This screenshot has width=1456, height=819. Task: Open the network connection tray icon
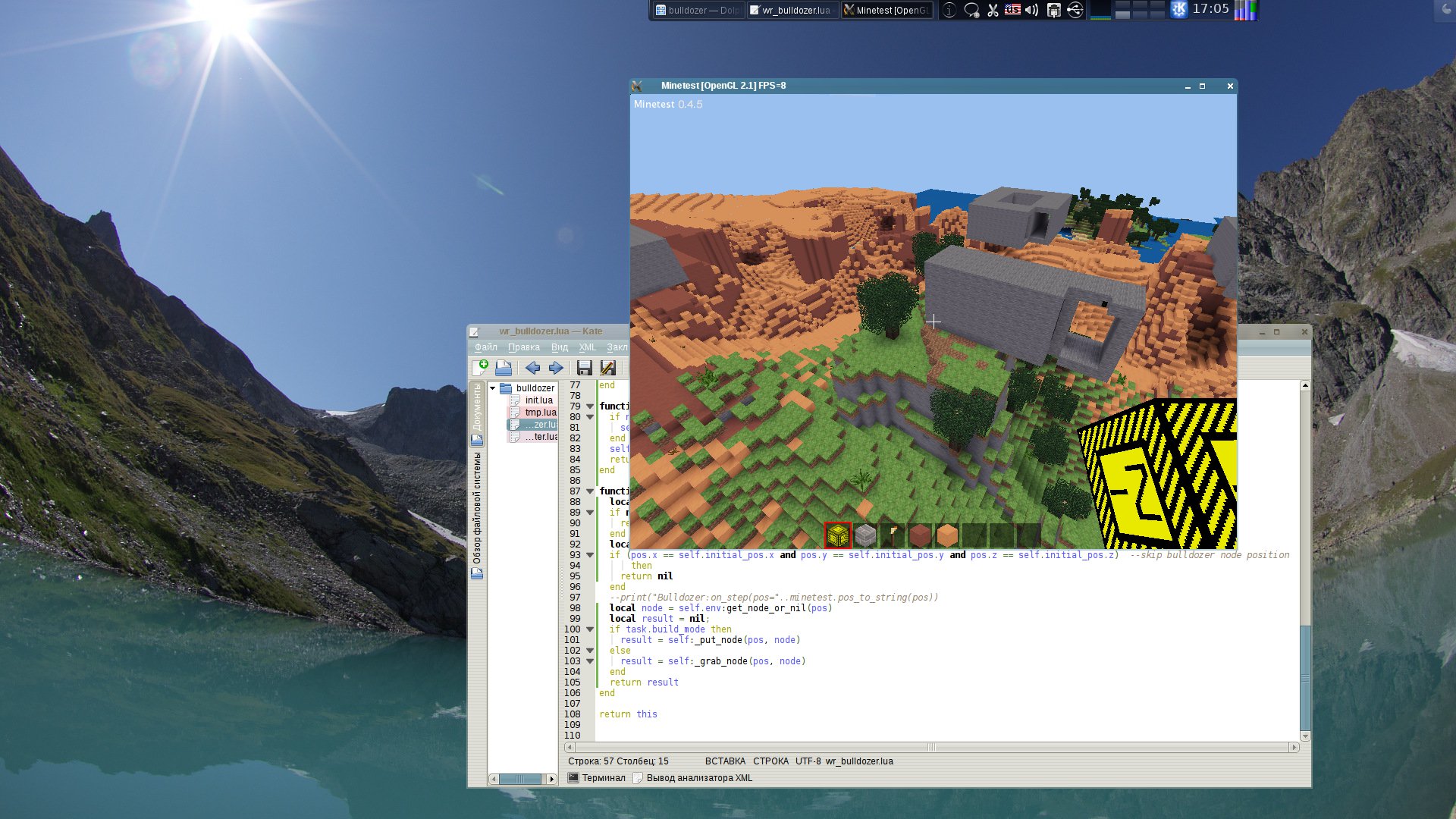1053,10
